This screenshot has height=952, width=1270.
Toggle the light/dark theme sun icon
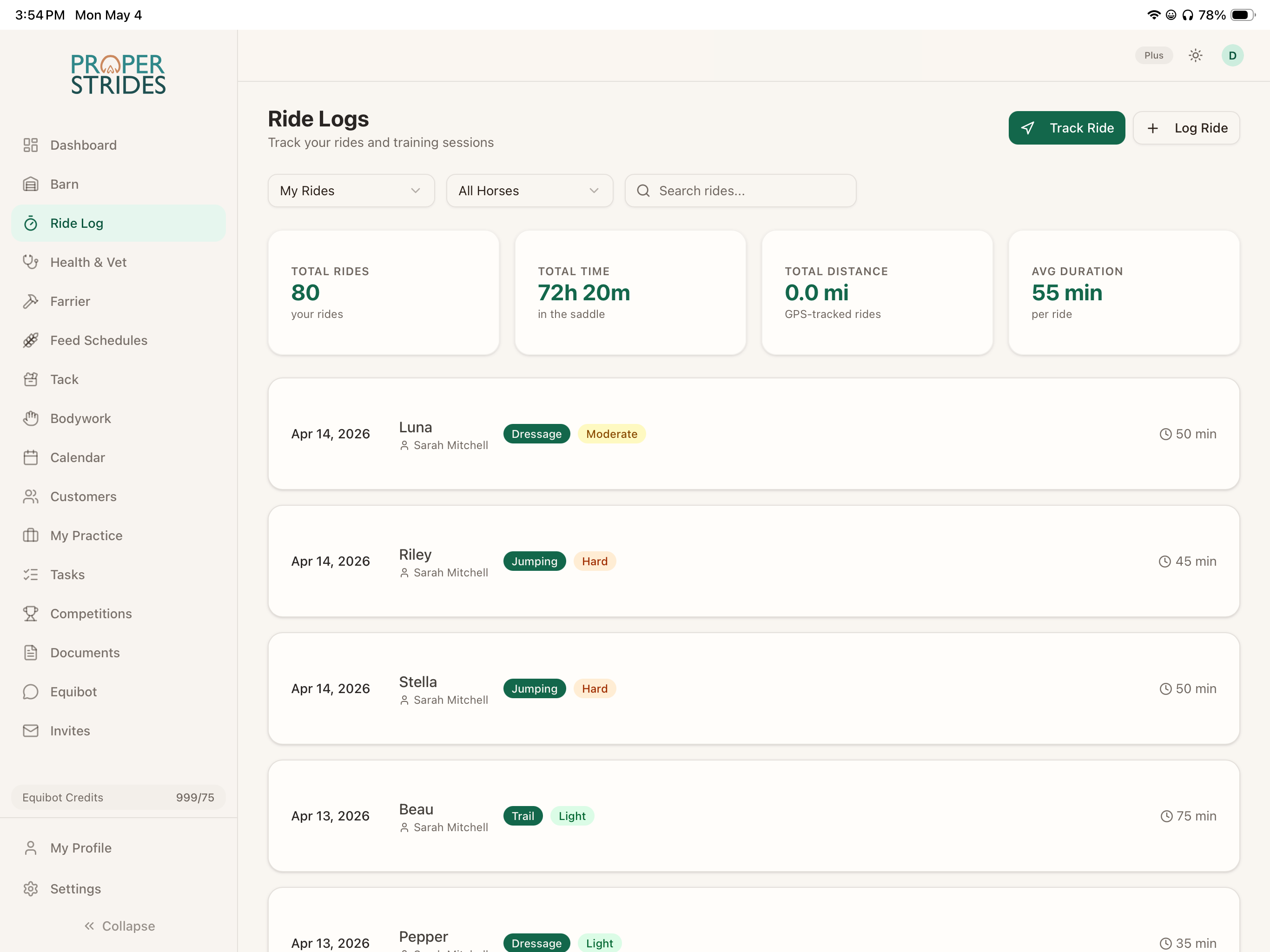tap(1195, 56)
